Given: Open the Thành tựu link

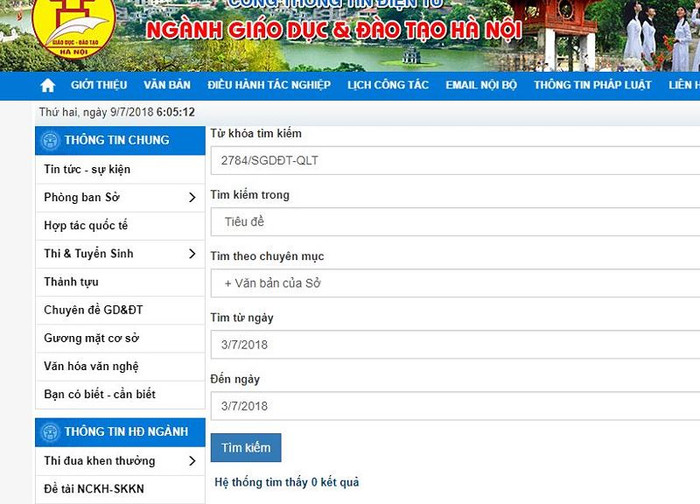Looking at the screenshot, I should (x=71, y=282).
